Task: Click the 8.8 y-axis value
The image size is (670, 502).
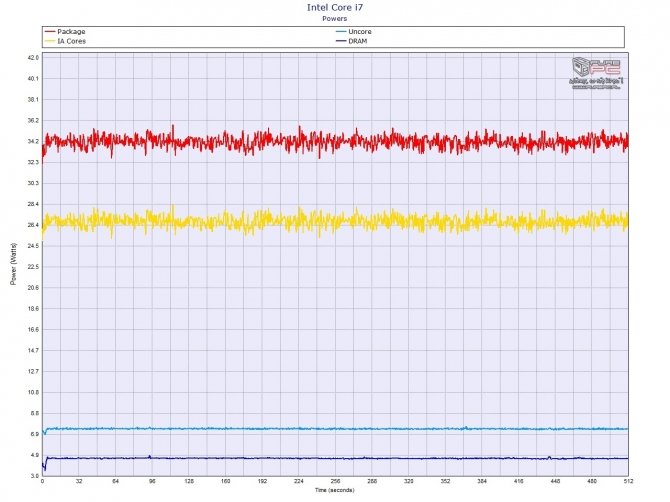Action: (33, 413)
